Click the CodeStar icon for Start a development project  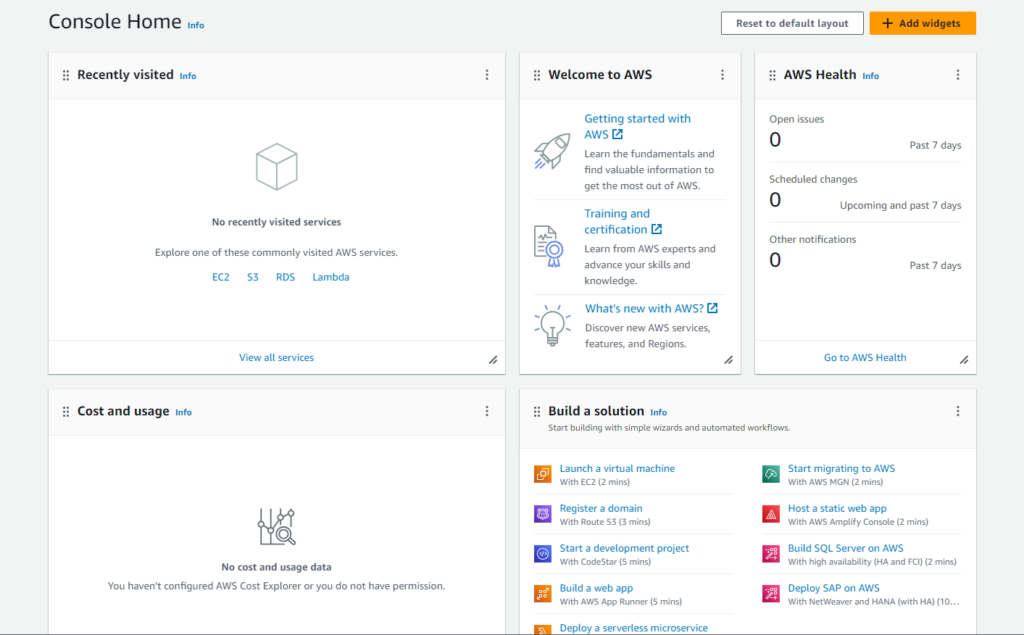coord(543,554)
